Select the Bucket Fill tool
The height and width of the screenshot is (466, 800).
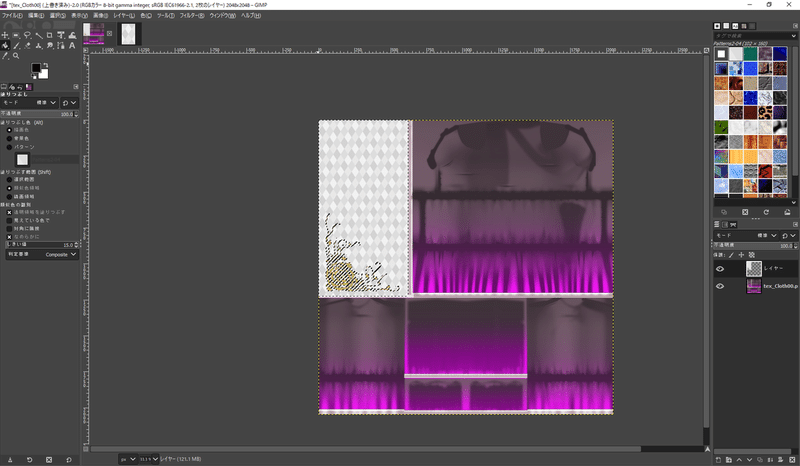coord(6,46)
